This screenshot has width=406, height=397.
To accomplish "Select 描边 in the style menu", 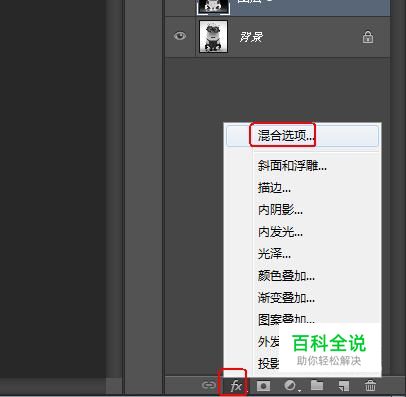I will pos(274,188).
